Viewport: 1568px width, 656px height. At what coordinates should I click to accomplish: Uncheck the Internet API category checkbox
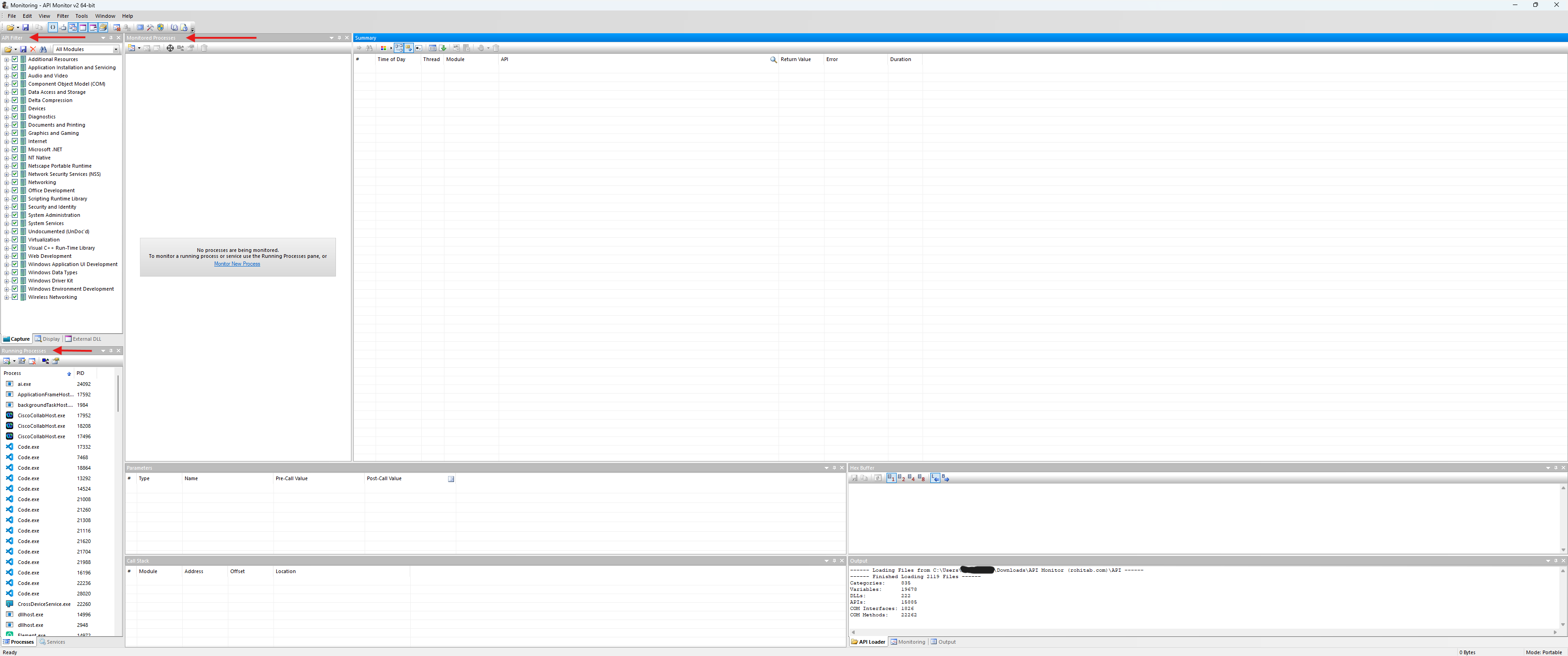point(15,141)
